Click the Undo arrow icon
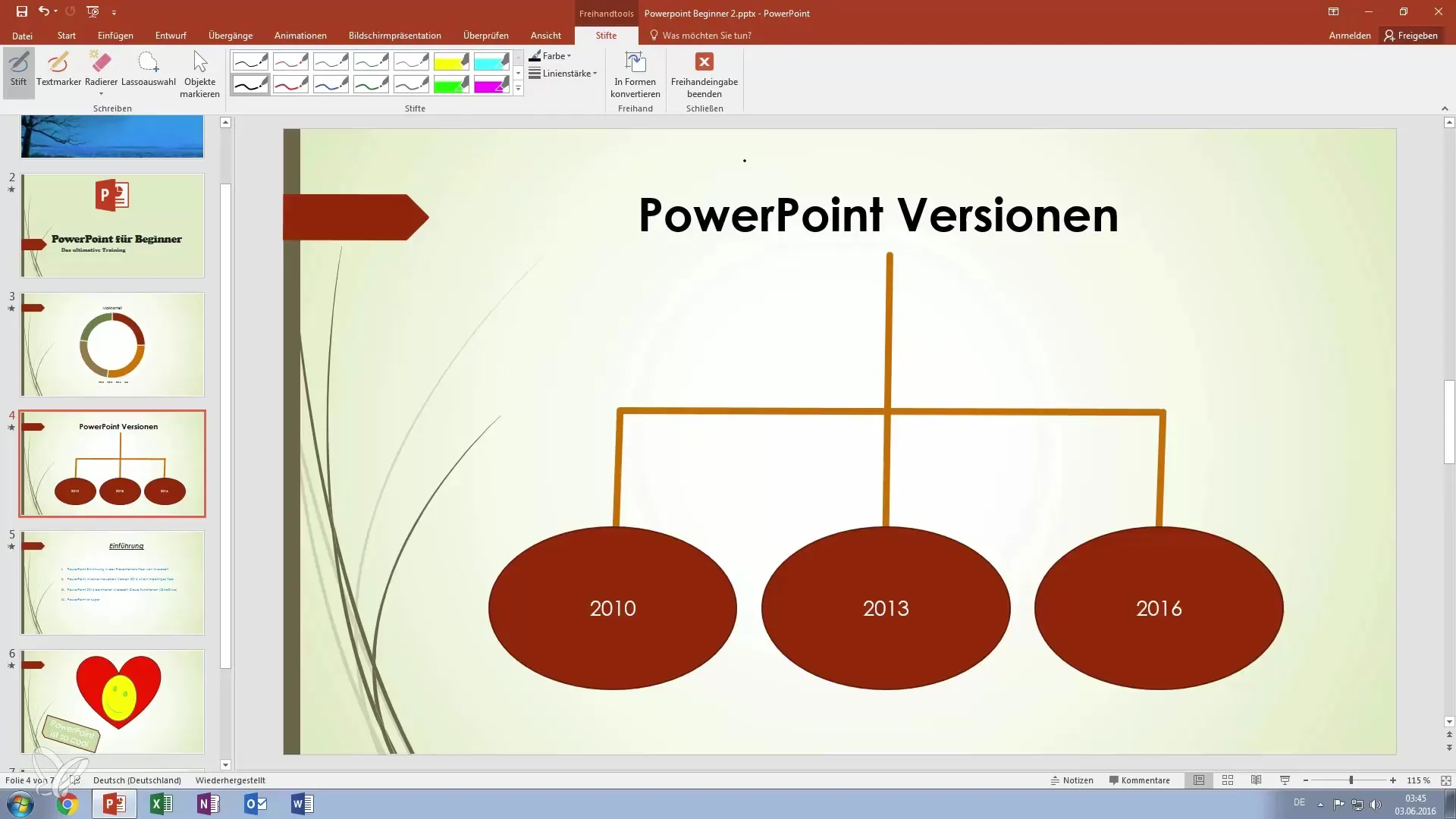 44,11
